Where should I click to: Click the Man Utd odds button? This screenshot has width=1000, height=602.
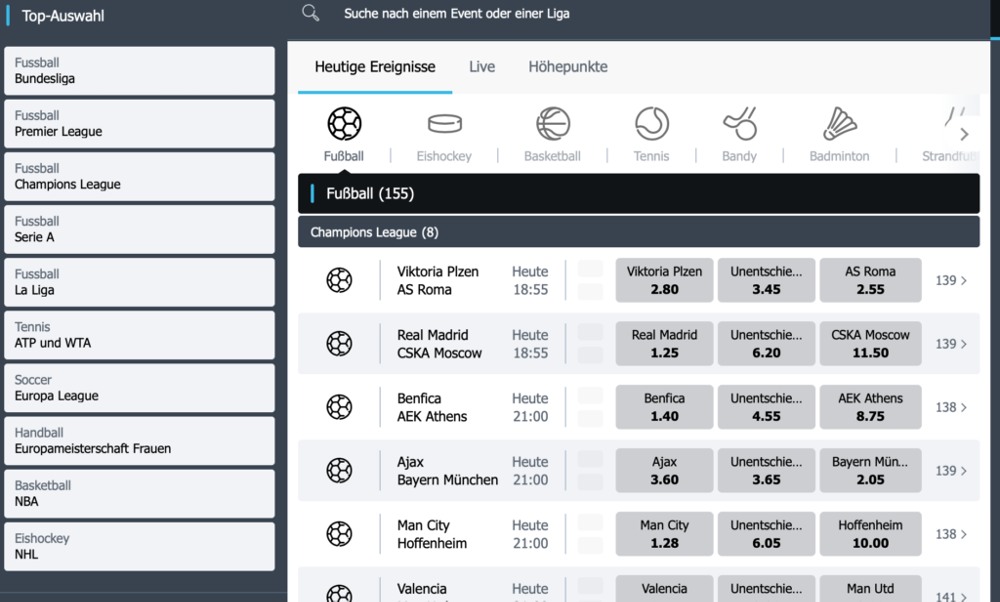coord(870,589)
